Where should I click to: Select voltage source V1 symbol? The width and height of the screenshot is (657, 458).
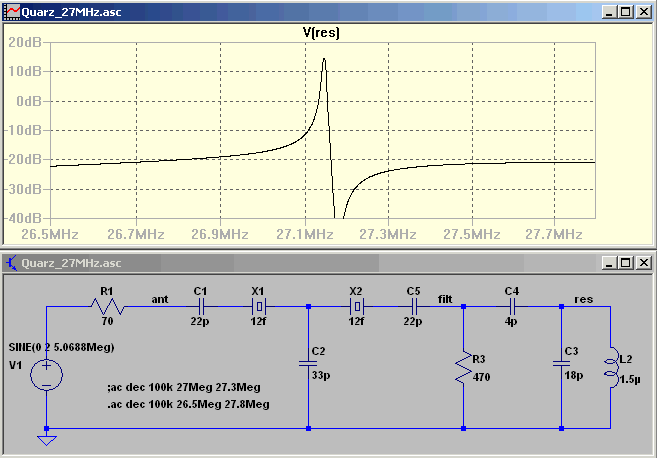(47, 375)
